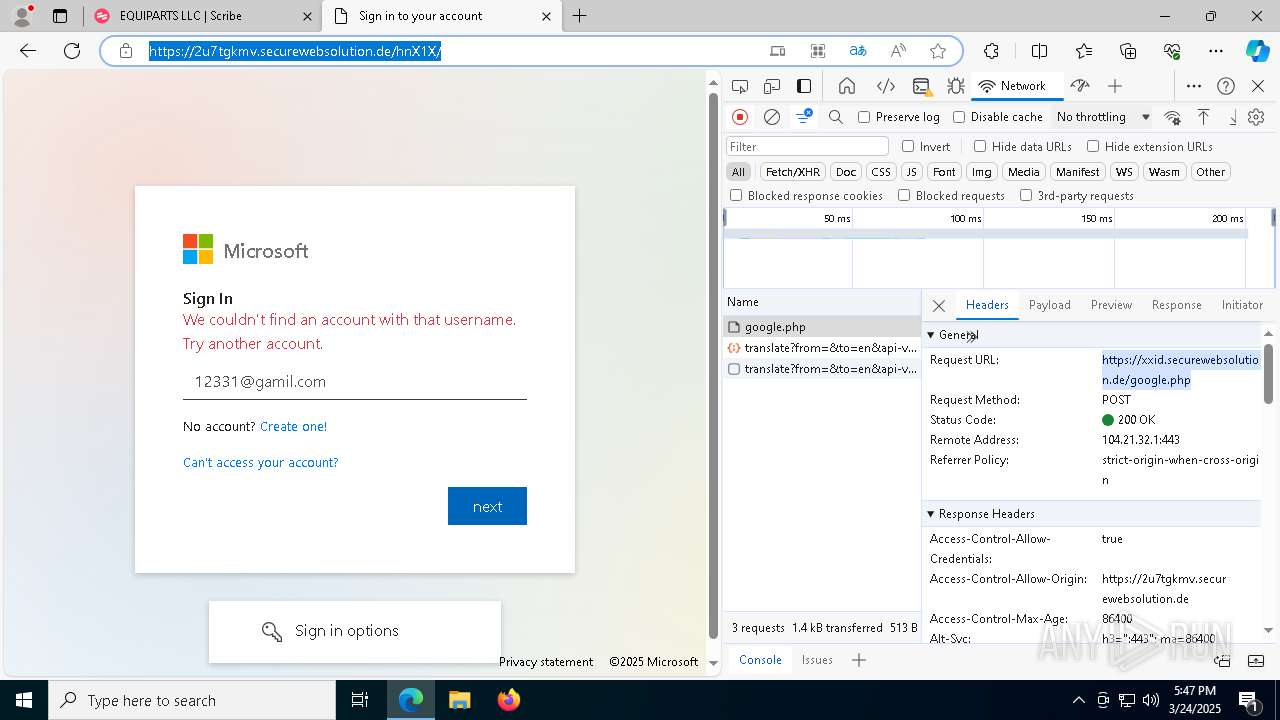
Task: Add this page to favorites star
Action: pyautogui.click(x=937, y=51)
